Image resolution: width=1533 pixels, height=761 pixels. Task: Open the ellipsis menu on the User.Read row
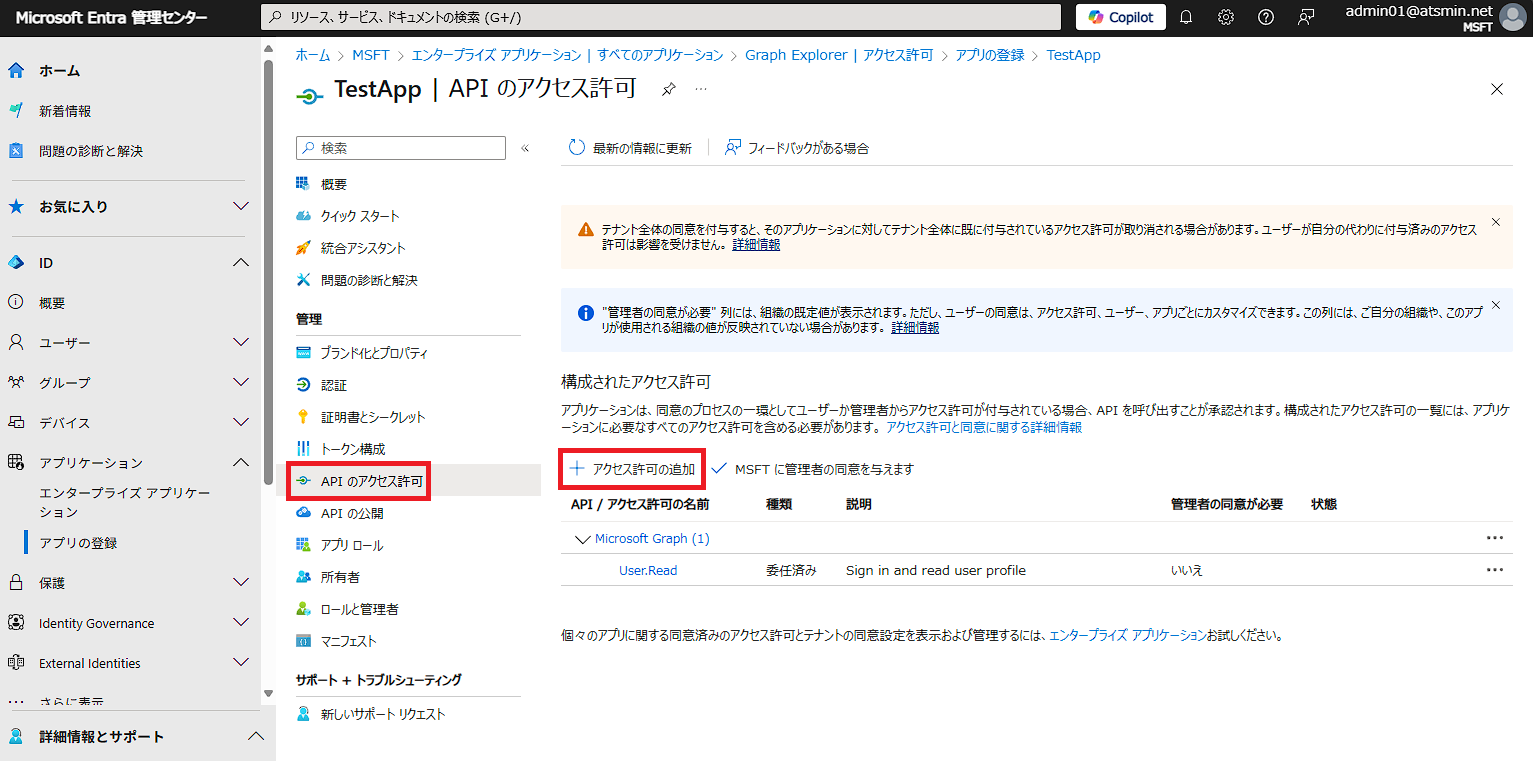pyautogui.click(x=1495, y=569)
